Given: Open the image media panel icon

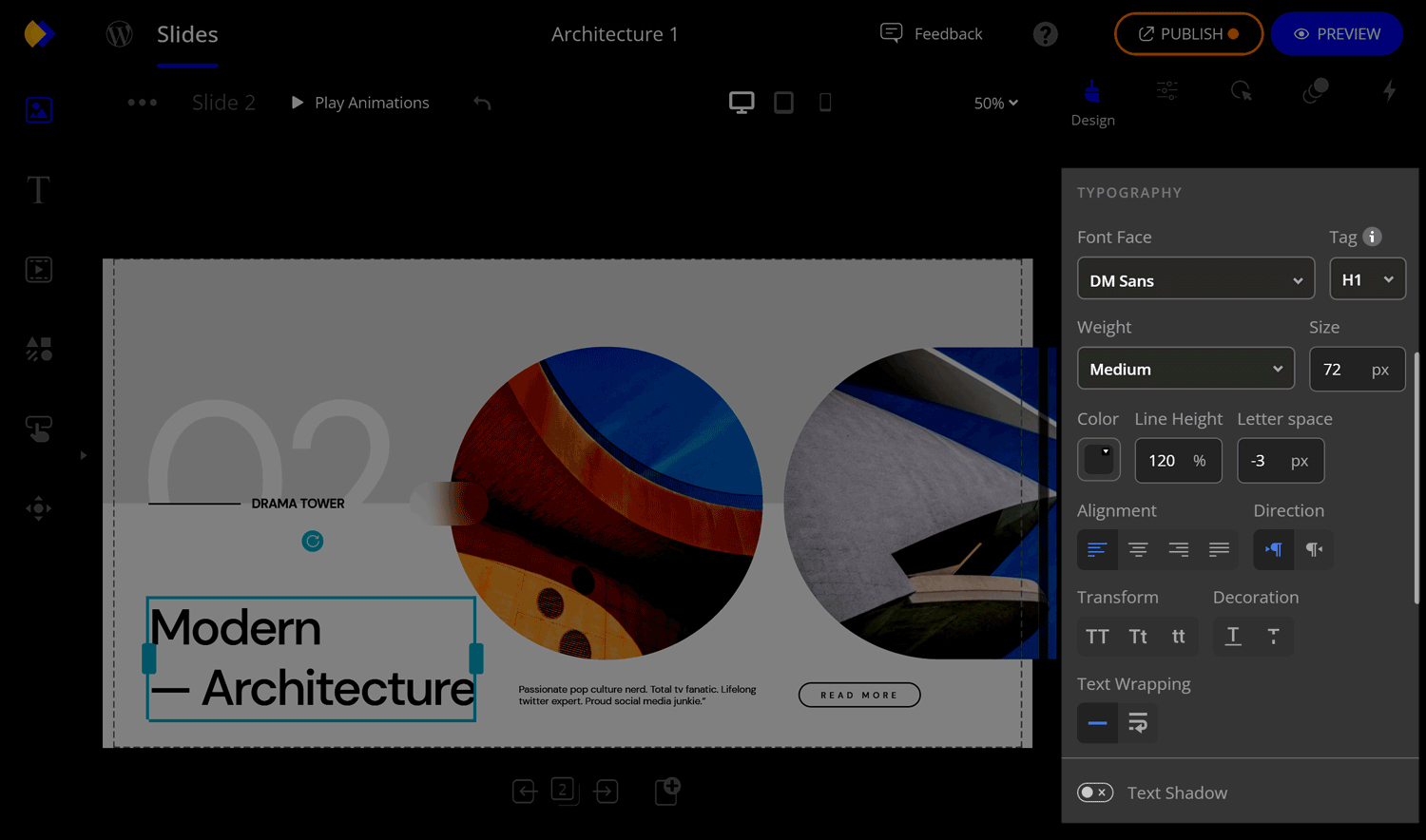Looking at the screenshot, I should [x=39, y=110].
